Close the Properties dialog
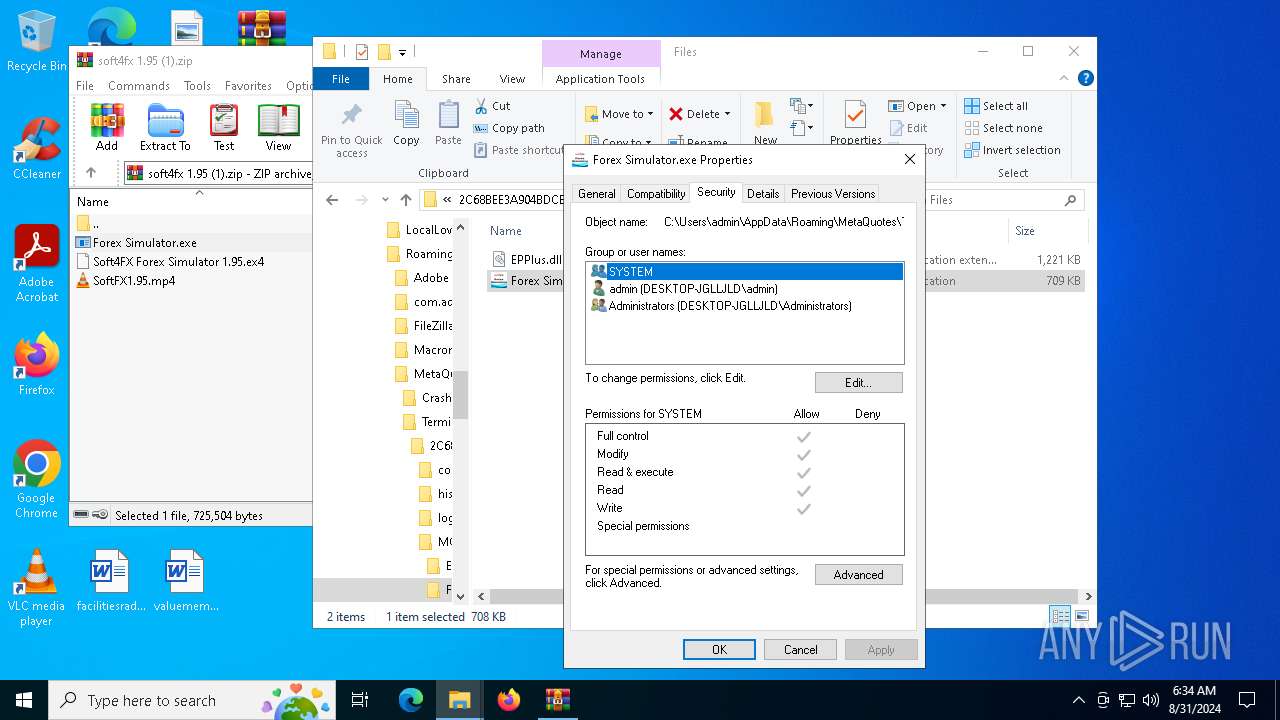Image resolution: width=1280 pixels, height=720 pixels. pos(909,160)
